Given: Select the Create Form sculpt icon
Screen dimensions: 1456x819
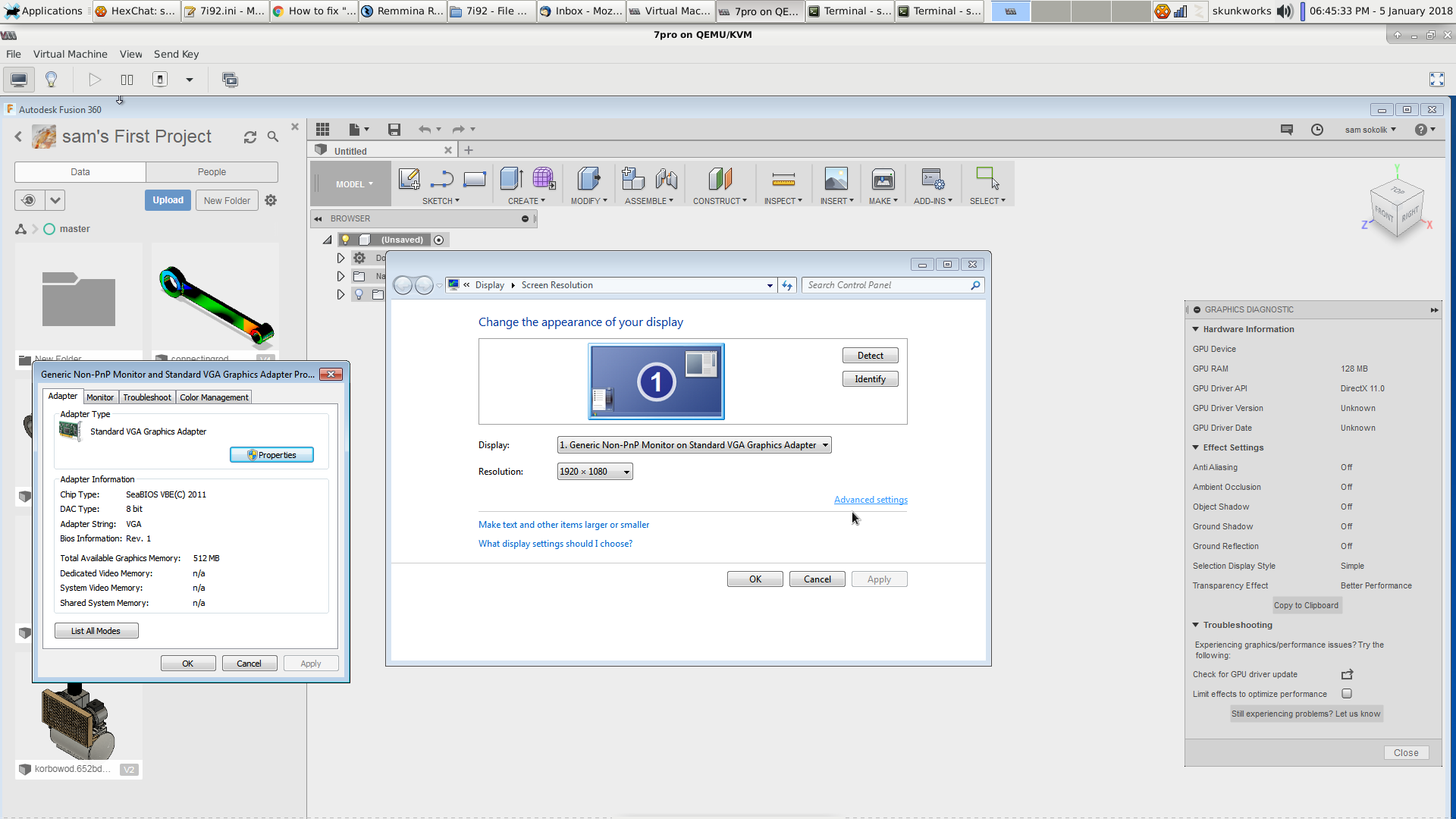Looking at the screenshot, I should (x=544, y=179).
